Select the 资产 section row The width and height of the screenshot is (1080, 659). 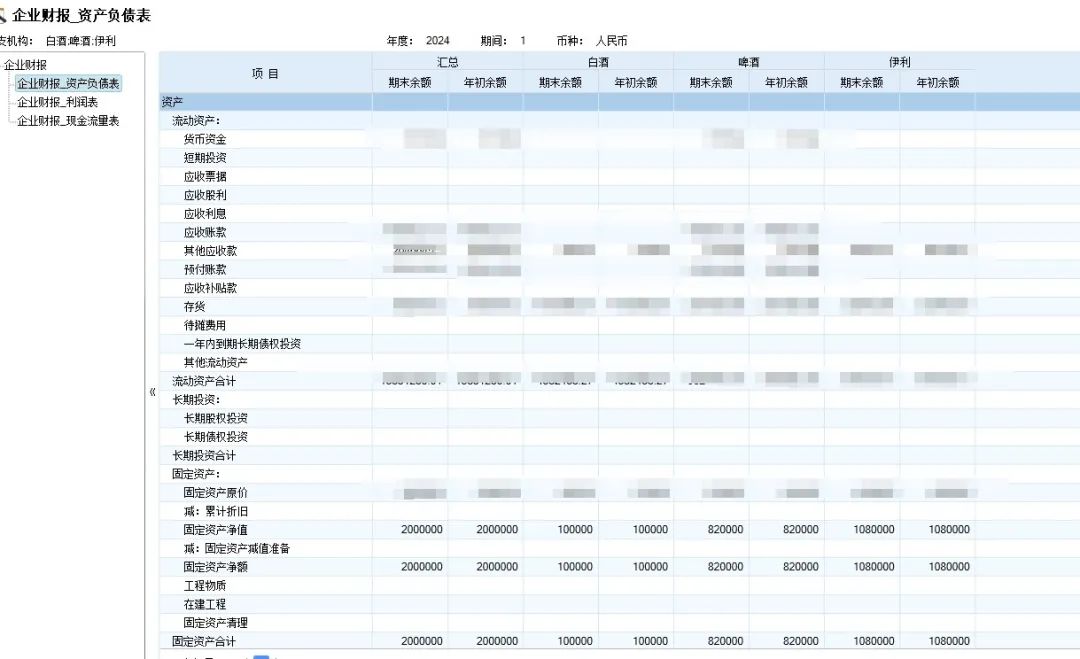(x=172, y=102)
